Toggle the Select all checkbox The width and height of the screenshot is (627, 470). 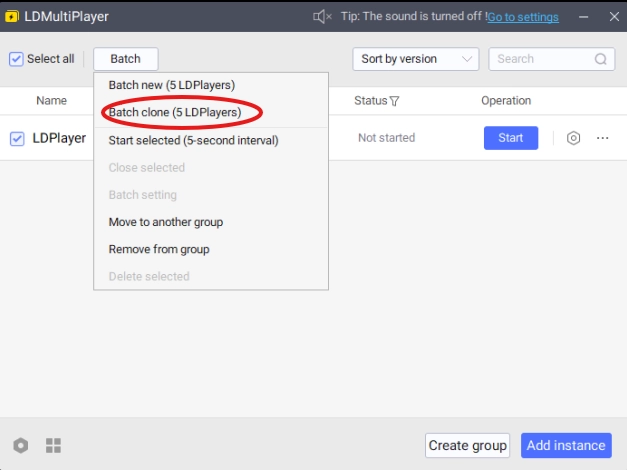pyautogui.click(x=16, y=59)
